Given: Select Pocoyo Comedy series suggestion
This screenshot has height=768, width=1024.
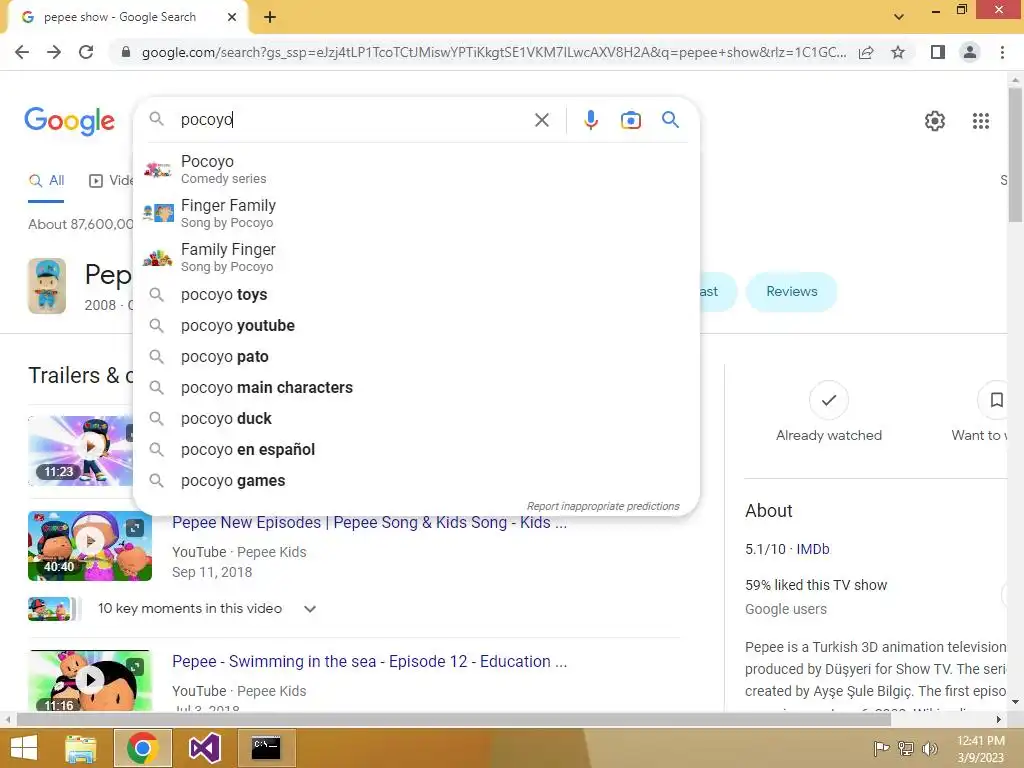Looking at the screenshot, I should 416,169.
